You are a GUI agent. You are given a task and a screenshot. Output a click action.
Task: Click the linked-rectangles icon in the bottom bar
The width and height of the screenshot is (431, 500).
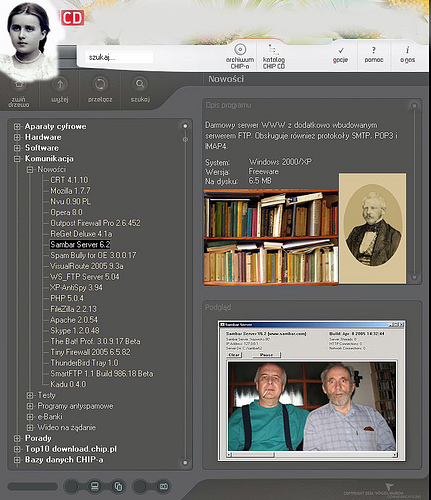(x=163, y=486)
